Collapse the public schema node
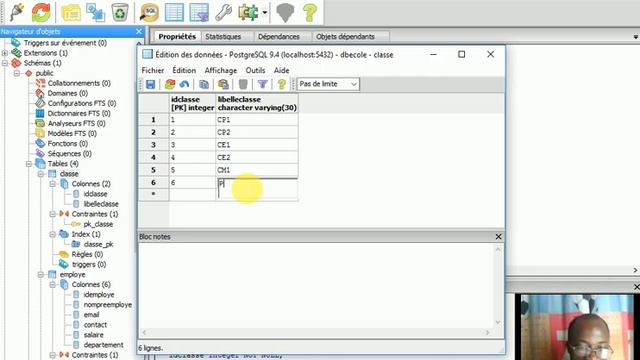 pyautogui.click(x=17, y=73)
